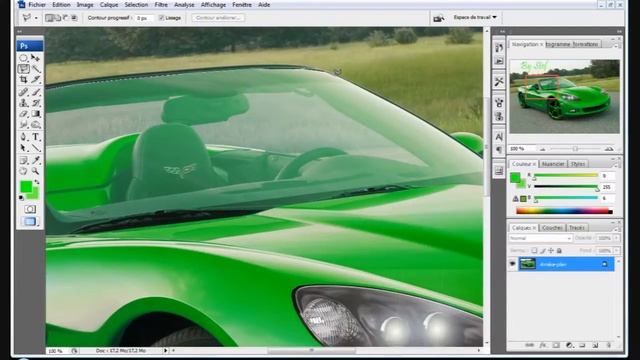This screenshot has width=640, height=360.
Task: Toggle lock image pixels brush icon
Action: click(542, 251)
